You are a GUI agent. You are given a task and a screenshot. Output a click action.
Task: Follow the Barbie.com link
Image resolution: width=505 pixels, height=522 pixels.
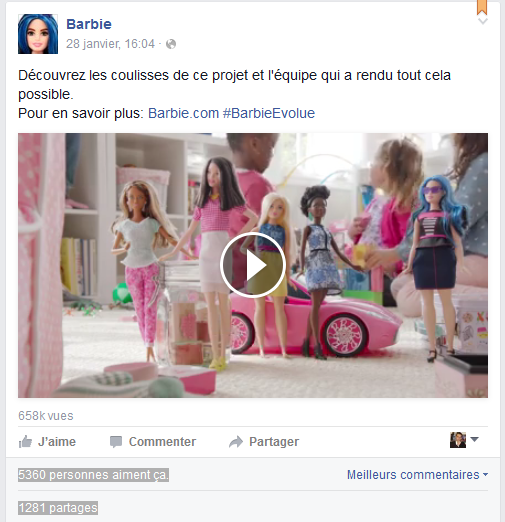pos(183,113)
